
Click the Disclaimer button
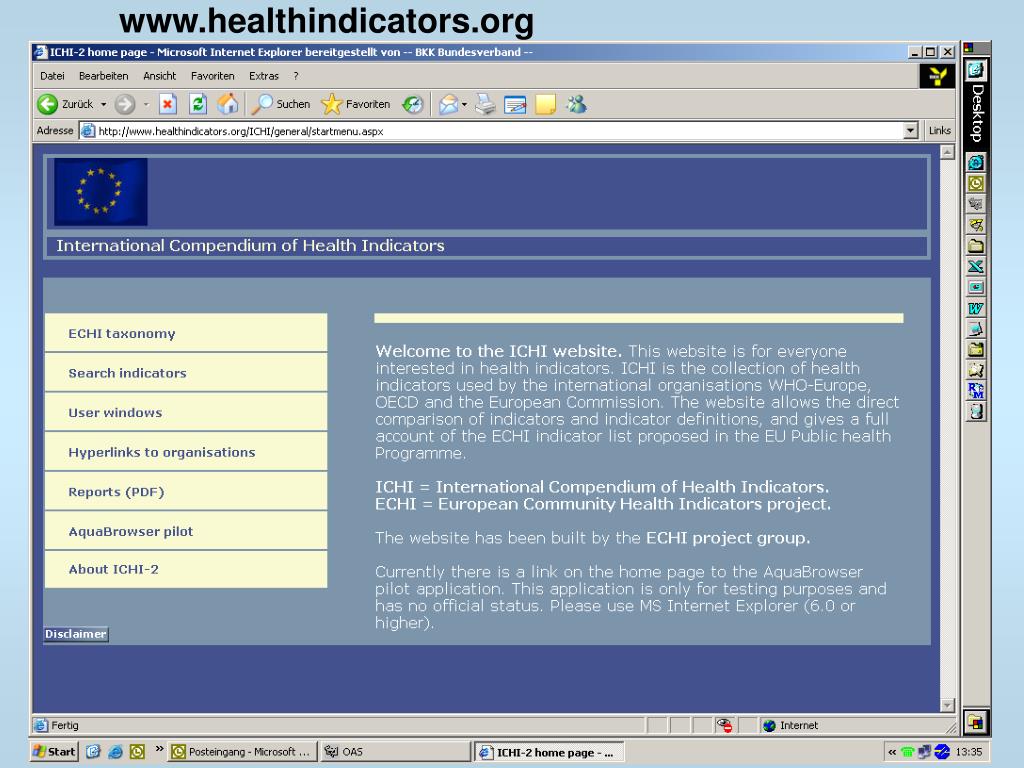[76, 633]
